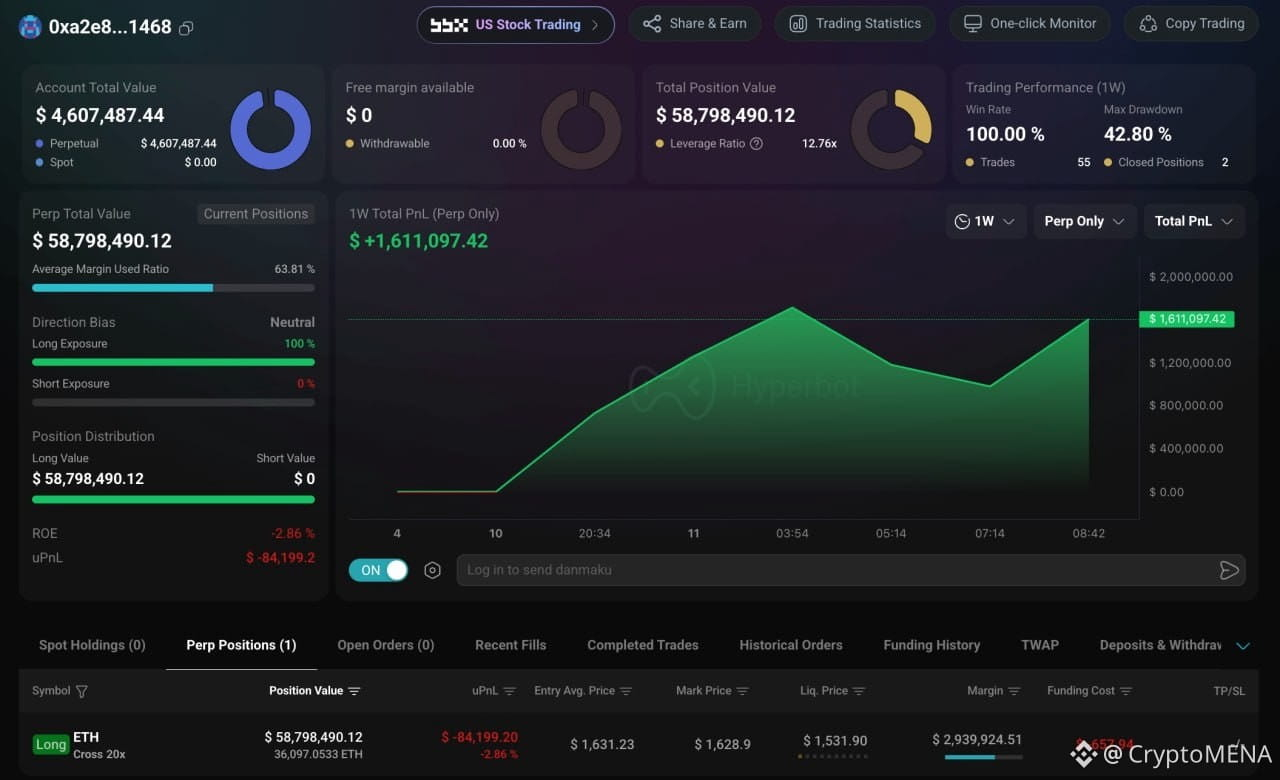Click the Symbol filter funnel icon
This screenshot has width=1280, height=780.
pyautogui.click(x=82, y=691)
